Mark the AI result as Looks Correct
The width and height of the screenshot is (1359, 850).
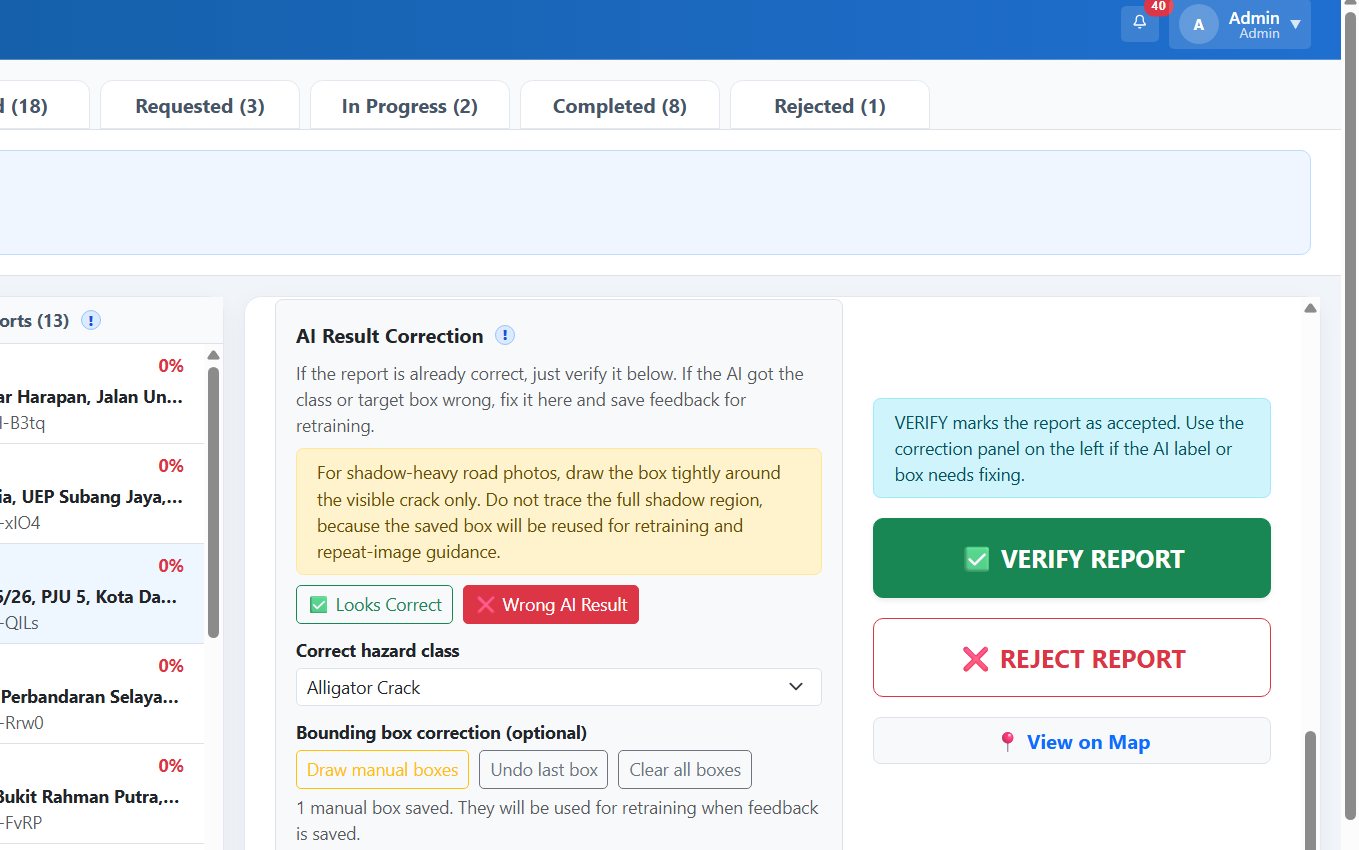pyautogui.click(x=374, y=604)
